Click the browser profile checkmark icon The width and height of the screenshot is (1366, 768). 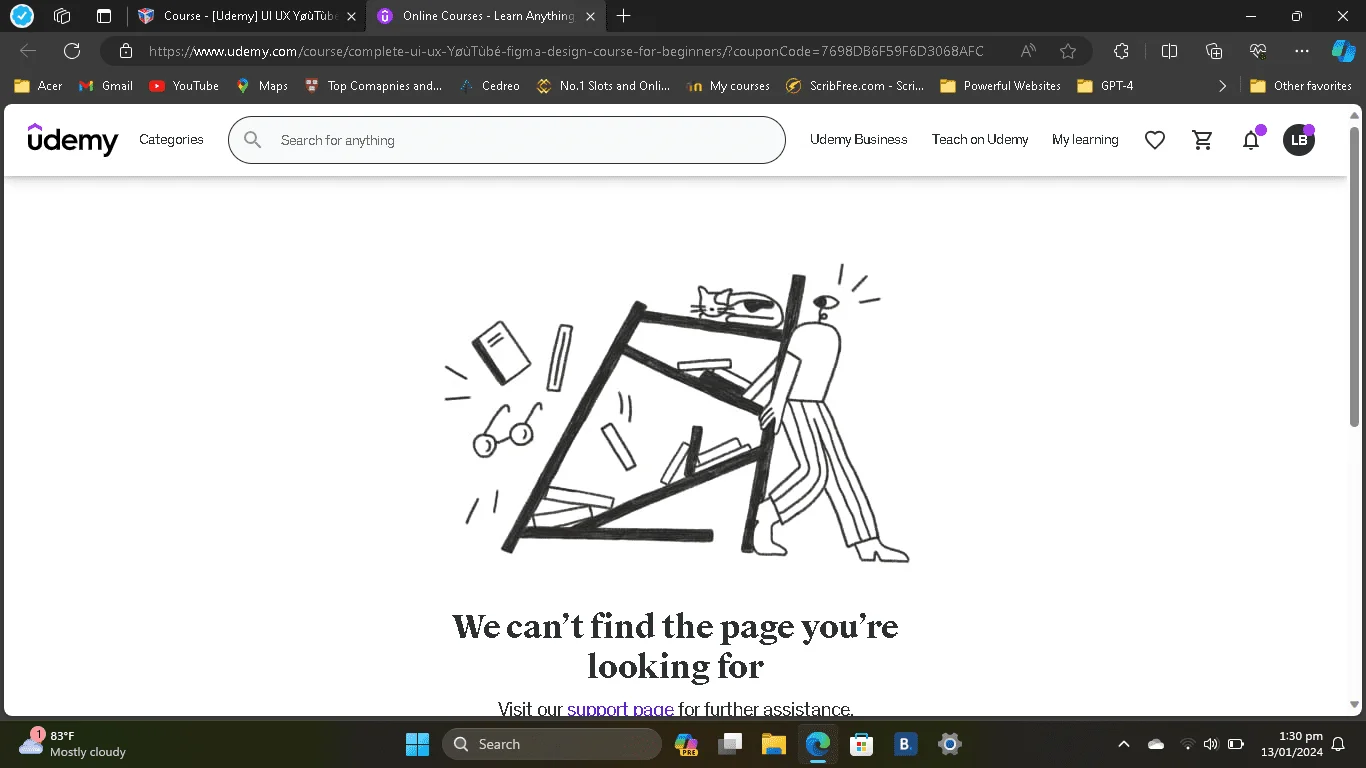(x=21, y=16)
